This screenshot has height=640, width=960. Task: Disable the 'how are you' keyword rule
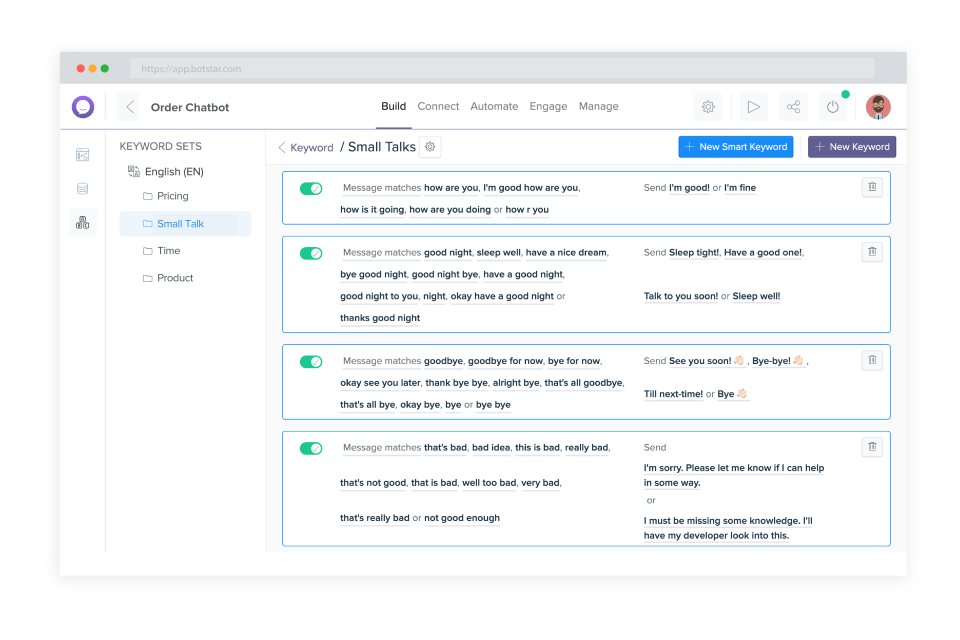[x=311, y=188]
